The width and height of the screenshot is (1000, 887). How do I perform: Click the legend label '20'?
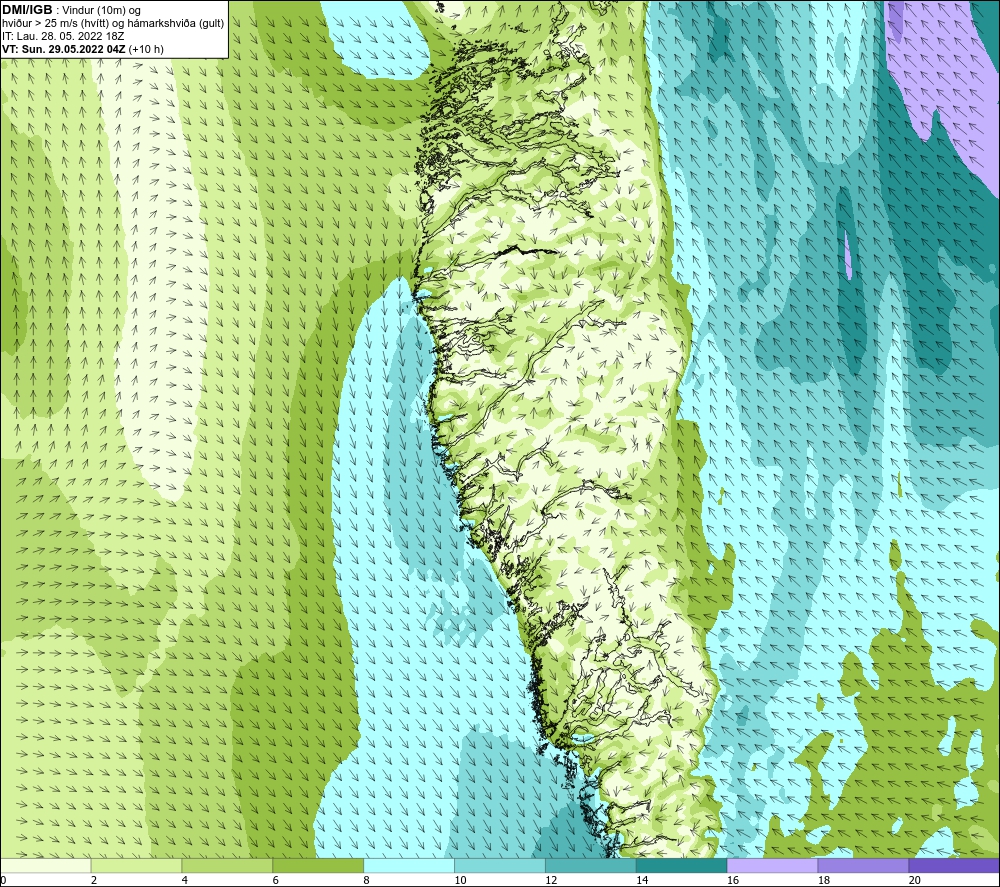click(915, 880)
